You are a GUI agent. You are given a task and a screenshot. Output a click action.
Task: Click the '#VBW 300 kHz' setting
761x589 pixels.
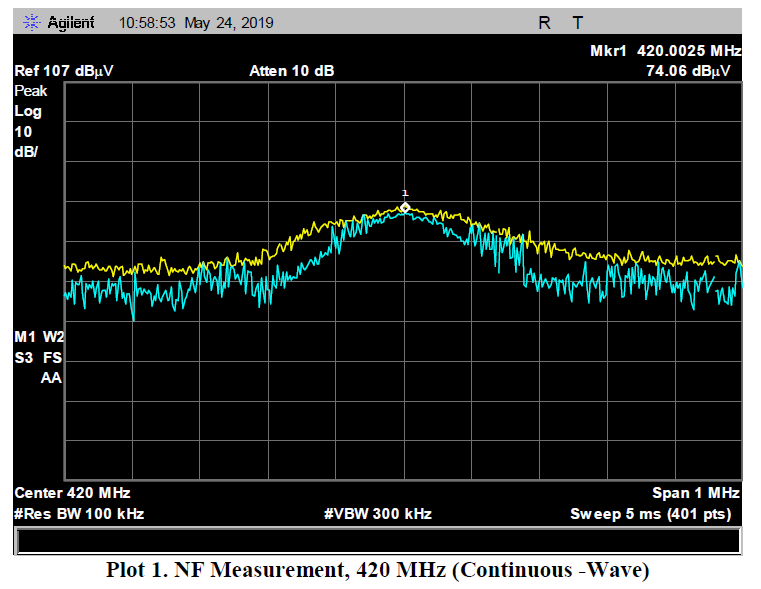click(x=378, y=514)
